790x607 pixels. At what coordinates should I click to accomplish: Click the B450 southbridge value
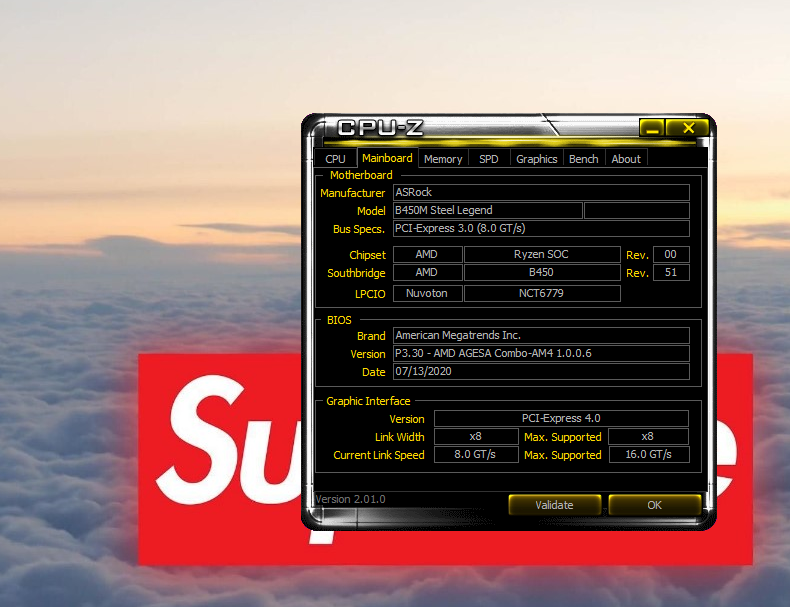tap(542, 273)
